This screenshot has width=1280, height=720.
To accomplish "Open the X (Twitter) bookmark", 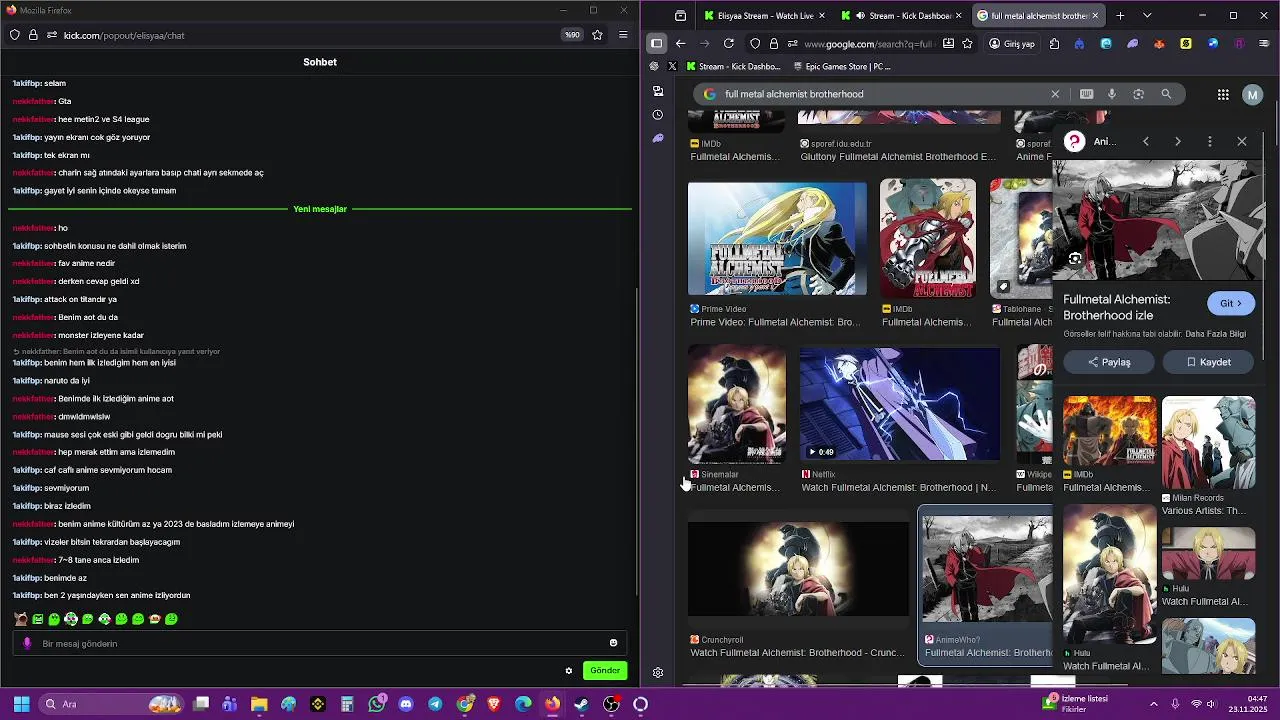I will 672,67.
